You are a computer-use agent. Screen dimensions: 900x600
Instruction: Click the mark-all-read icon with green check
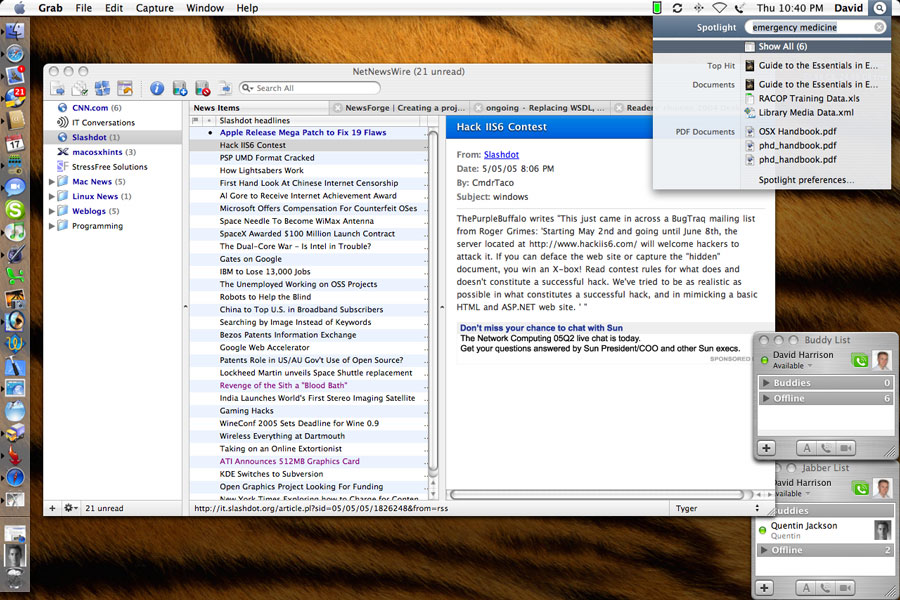click(79, 88)
